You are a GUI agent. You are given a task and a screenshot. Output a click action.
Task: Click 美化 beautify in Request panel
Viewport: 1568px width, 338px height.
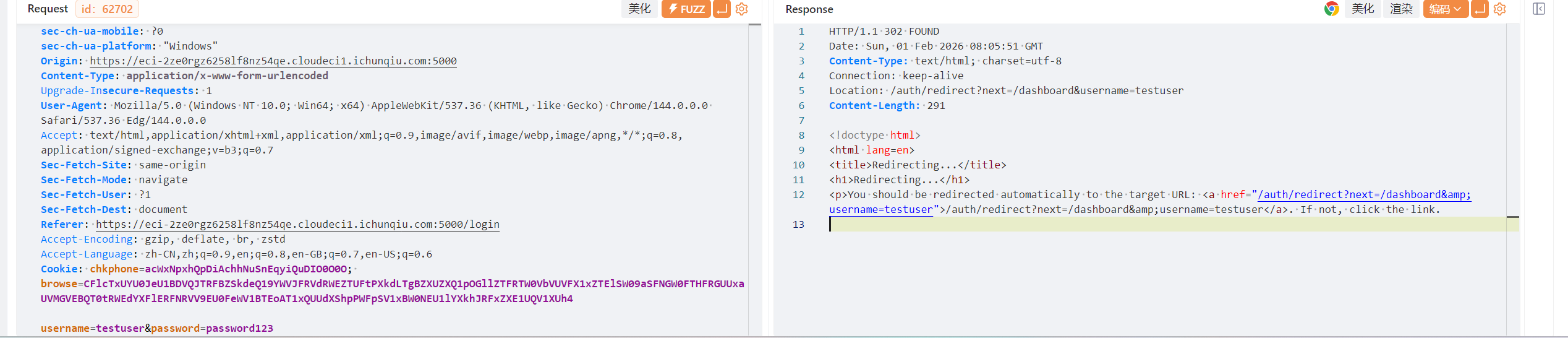pos(639,9)
